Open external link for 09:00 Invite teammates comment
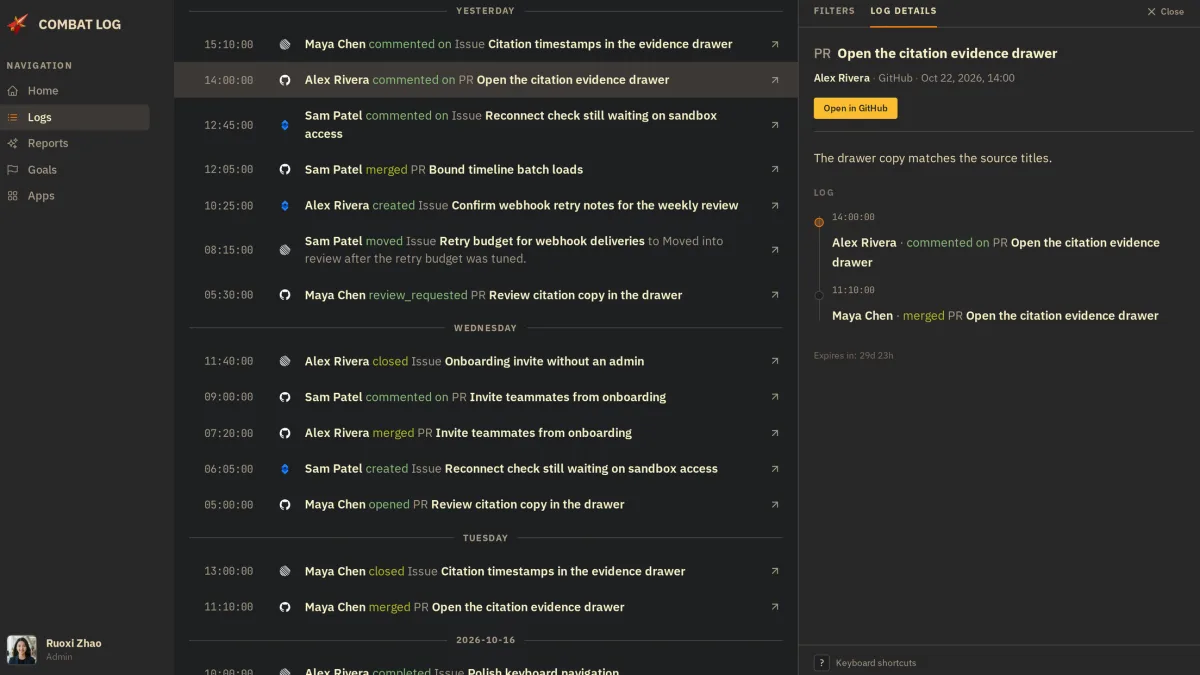Viewport: 1200px width, 675px height. click(775, 397)
